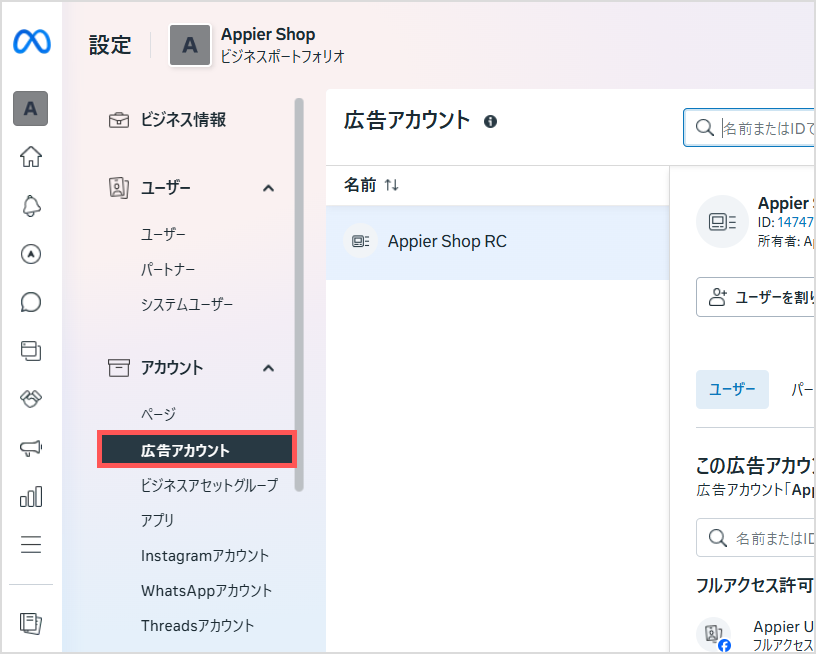Select 広告アカウント in the sidebar
816x654 pixels.
[x=197, y=450]
